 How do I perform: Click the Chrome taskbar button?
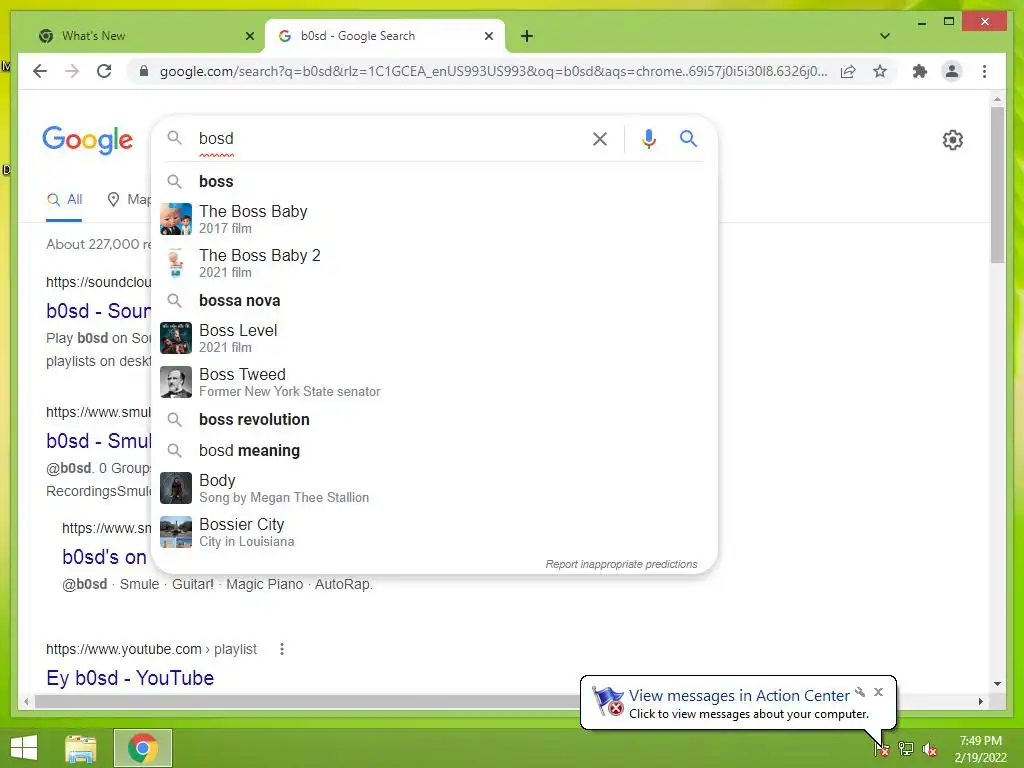[143, 748]
